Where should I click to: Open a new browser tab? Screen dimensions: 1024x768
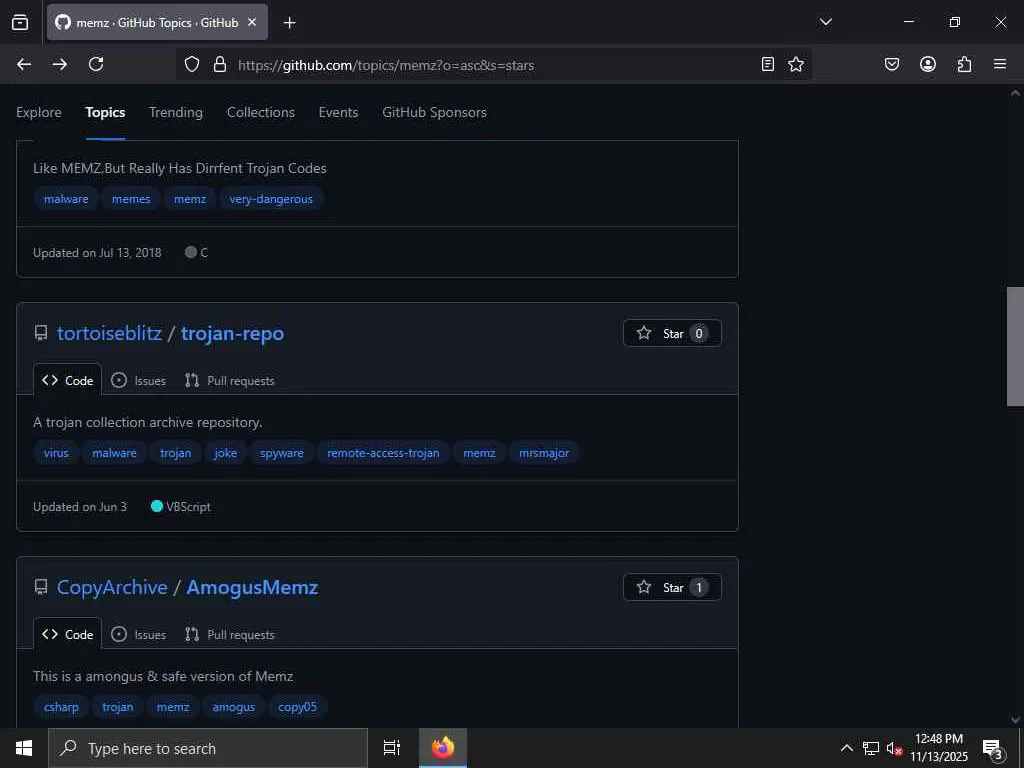pos(289,23)
